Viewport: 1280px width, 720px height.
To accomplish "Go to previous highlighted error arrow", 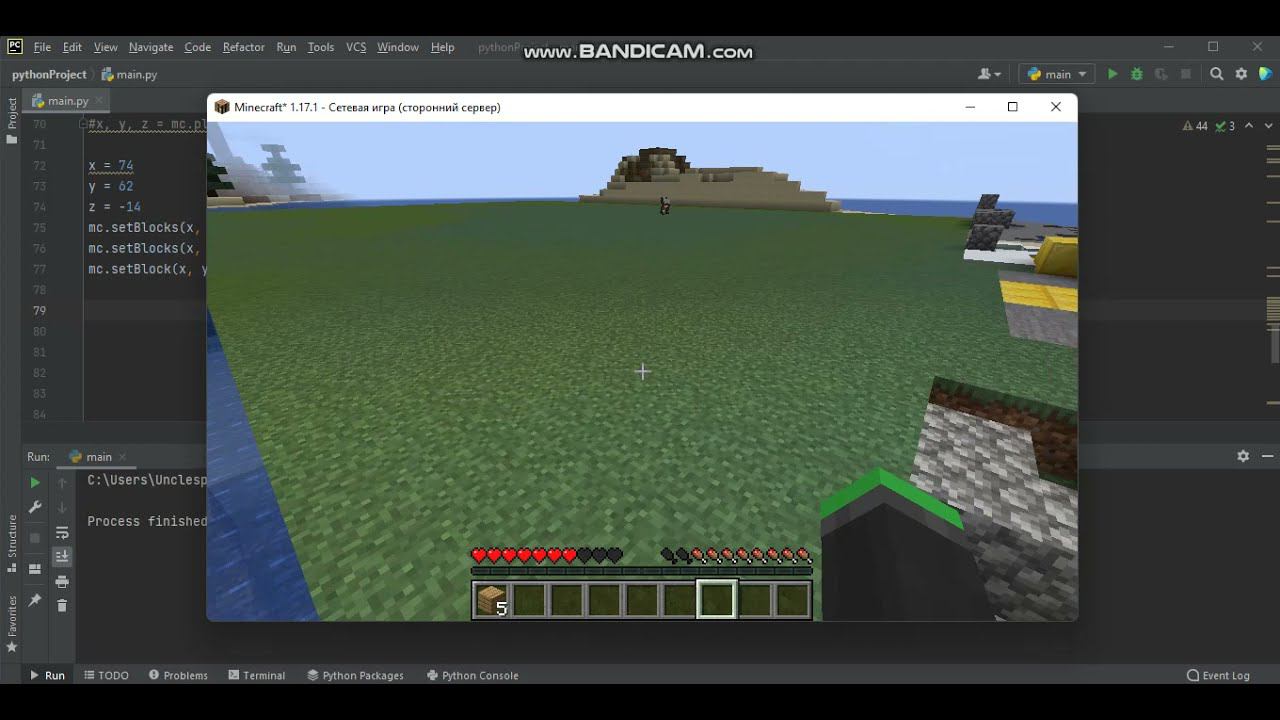I will (x=1247, y=126).
